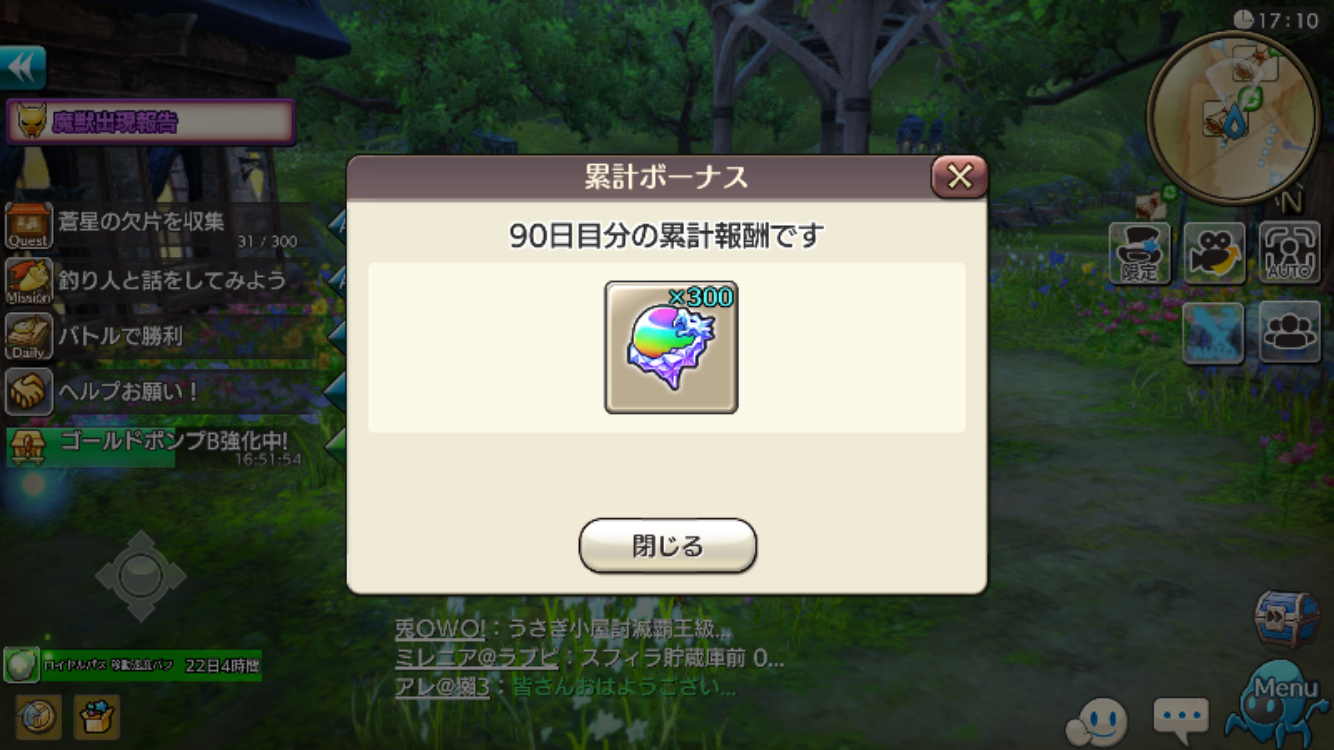Open the camera mode icon
Image resolution: width=1334 pixels, height=750 pixels.
pyautogui.click(x=1214, y=253)
